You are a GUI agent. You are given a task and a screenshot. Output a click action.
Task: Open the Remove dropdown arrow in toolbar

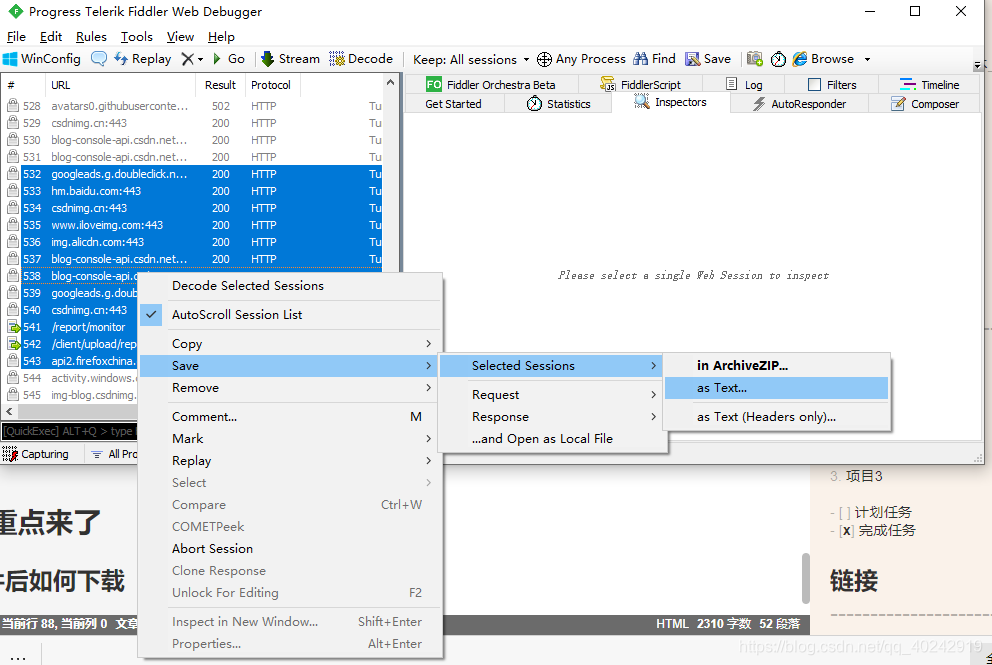[x=201, y=59]
